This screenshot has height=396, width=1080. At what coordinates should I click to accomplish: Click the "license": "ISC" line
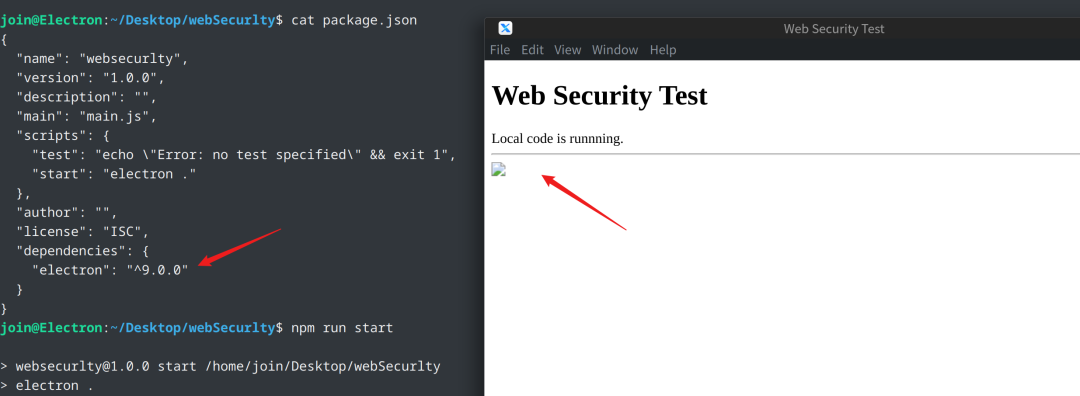tap(83, 231)
